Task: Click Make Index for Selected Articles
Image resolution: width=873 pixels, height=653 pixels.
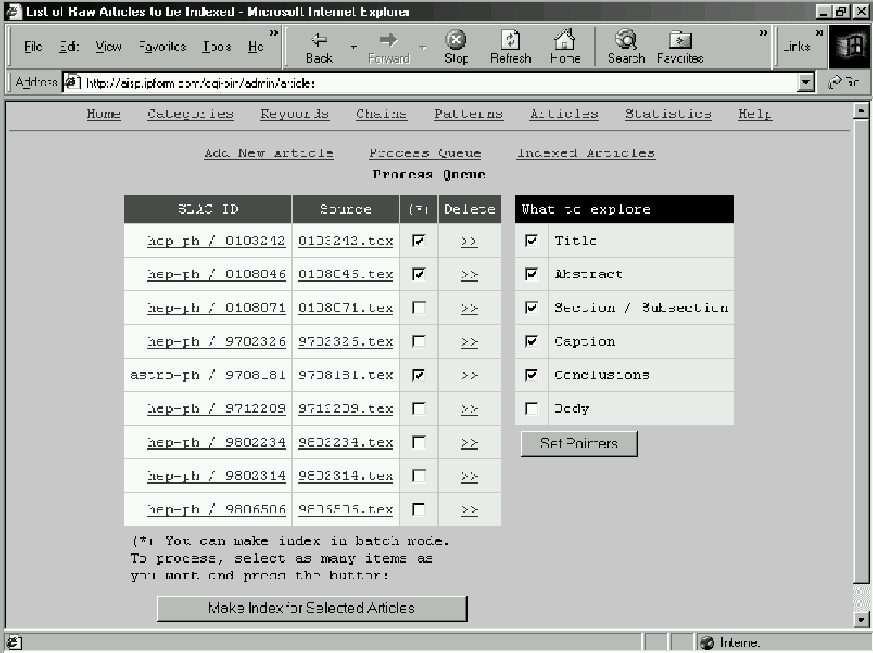Action: tap(312, 608)
